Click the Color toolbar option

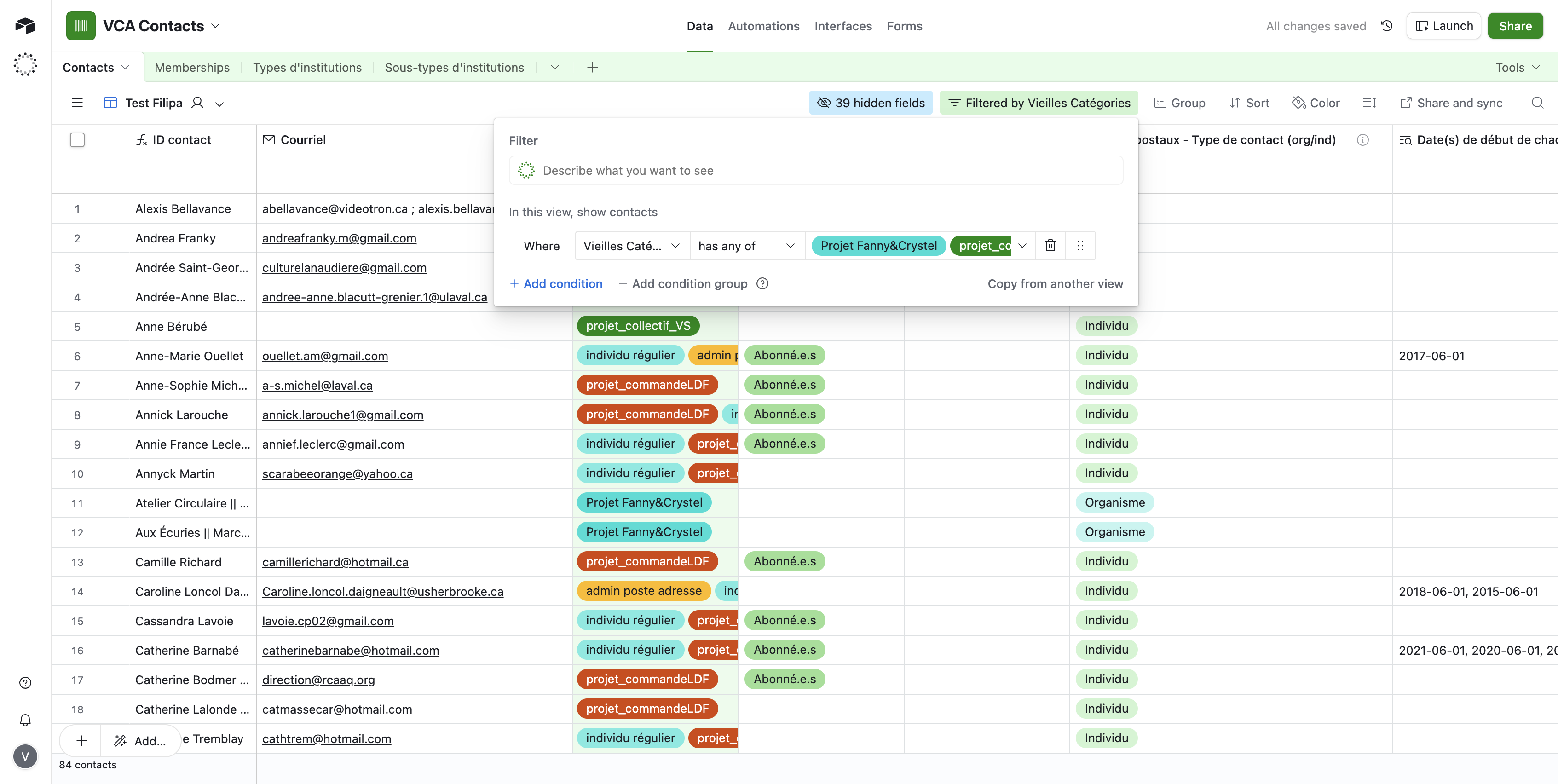click(1316, 103)
